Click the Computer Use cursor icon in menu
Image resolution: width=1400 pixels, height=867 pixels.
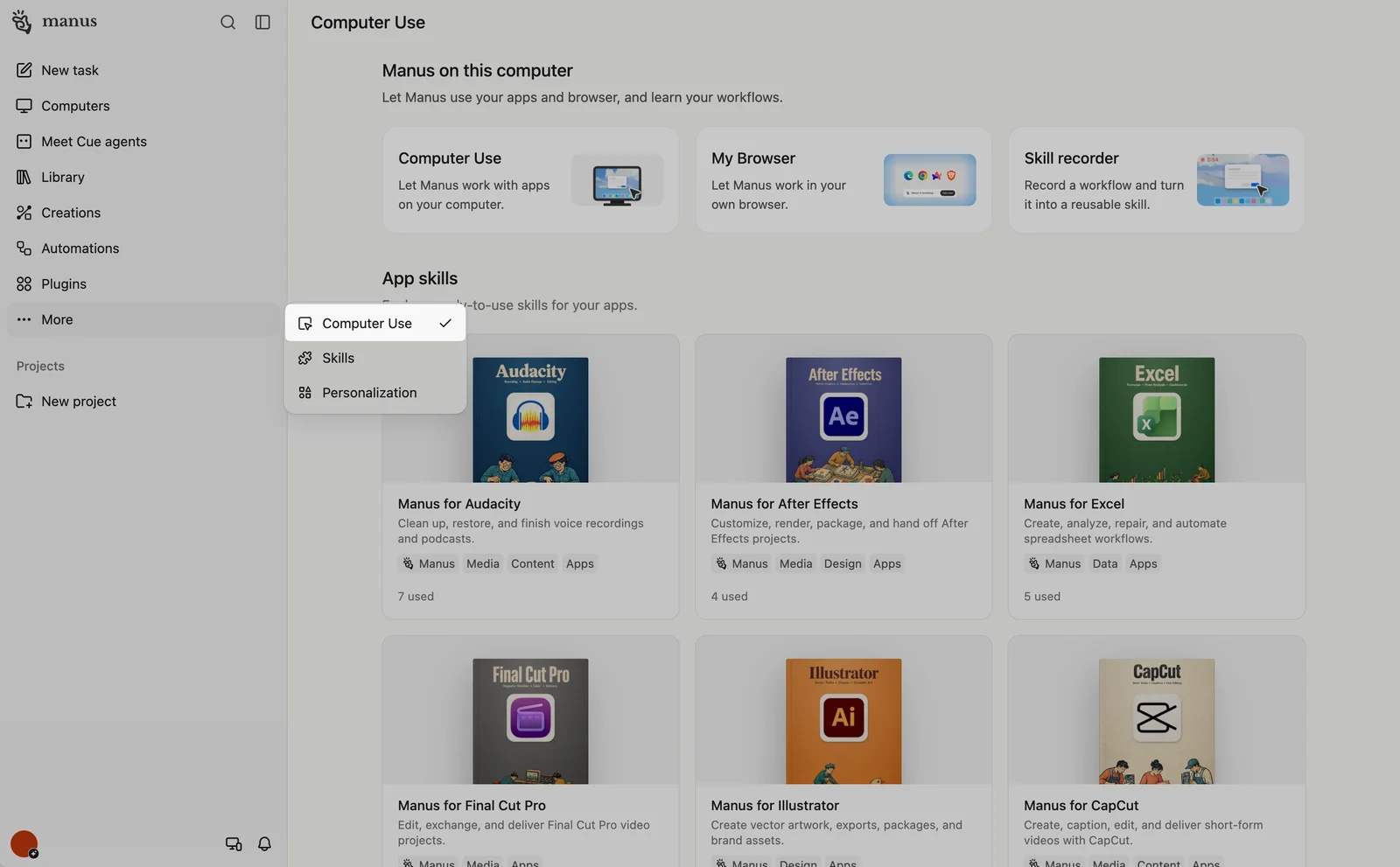point(304,324)
